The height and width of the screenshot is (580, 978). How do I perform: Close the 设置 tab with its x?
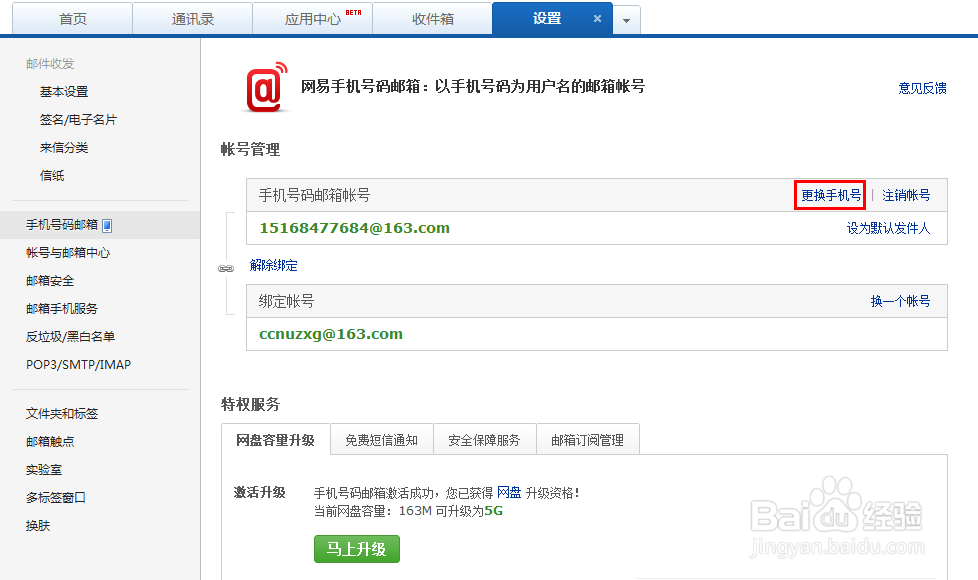[x=597, y=19]
